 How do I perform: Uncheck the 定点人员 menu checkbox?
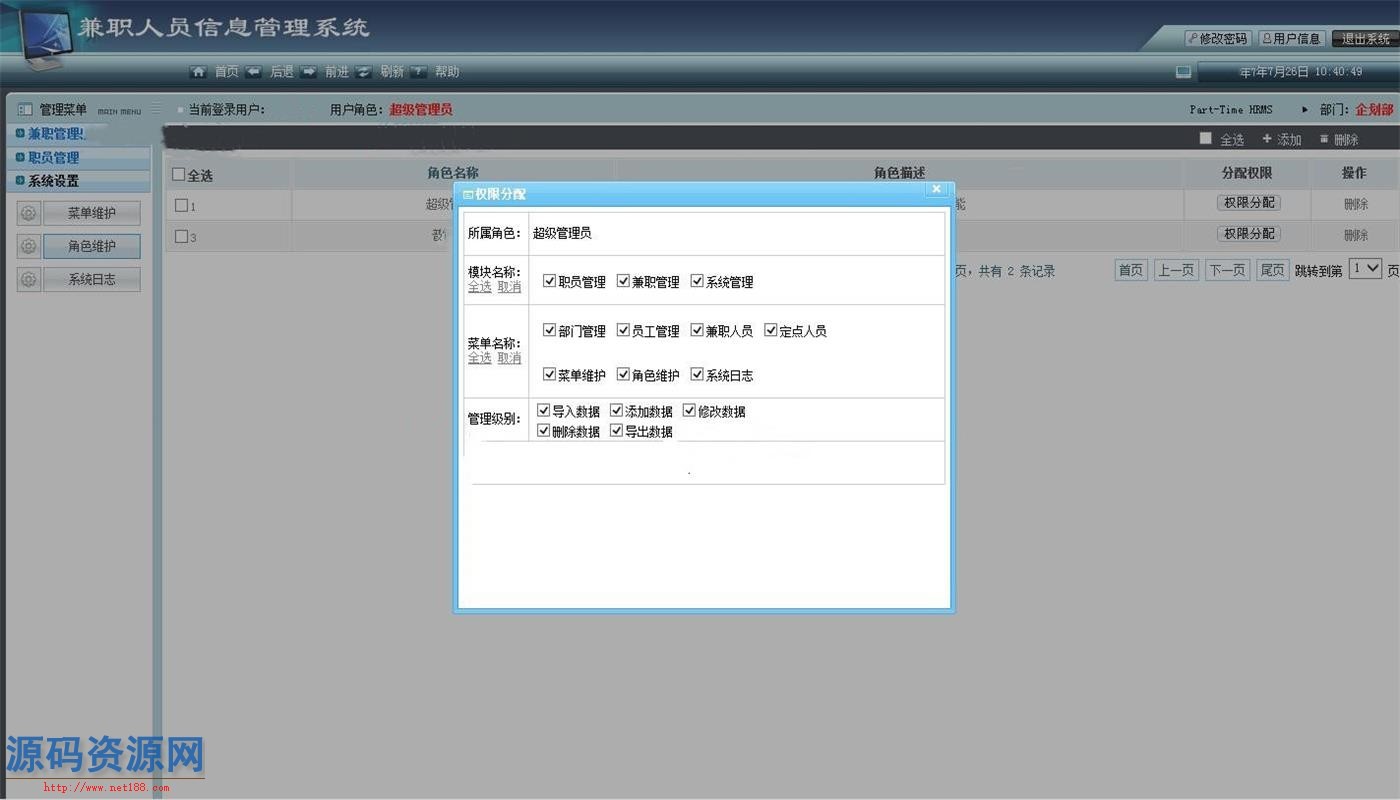771,330
